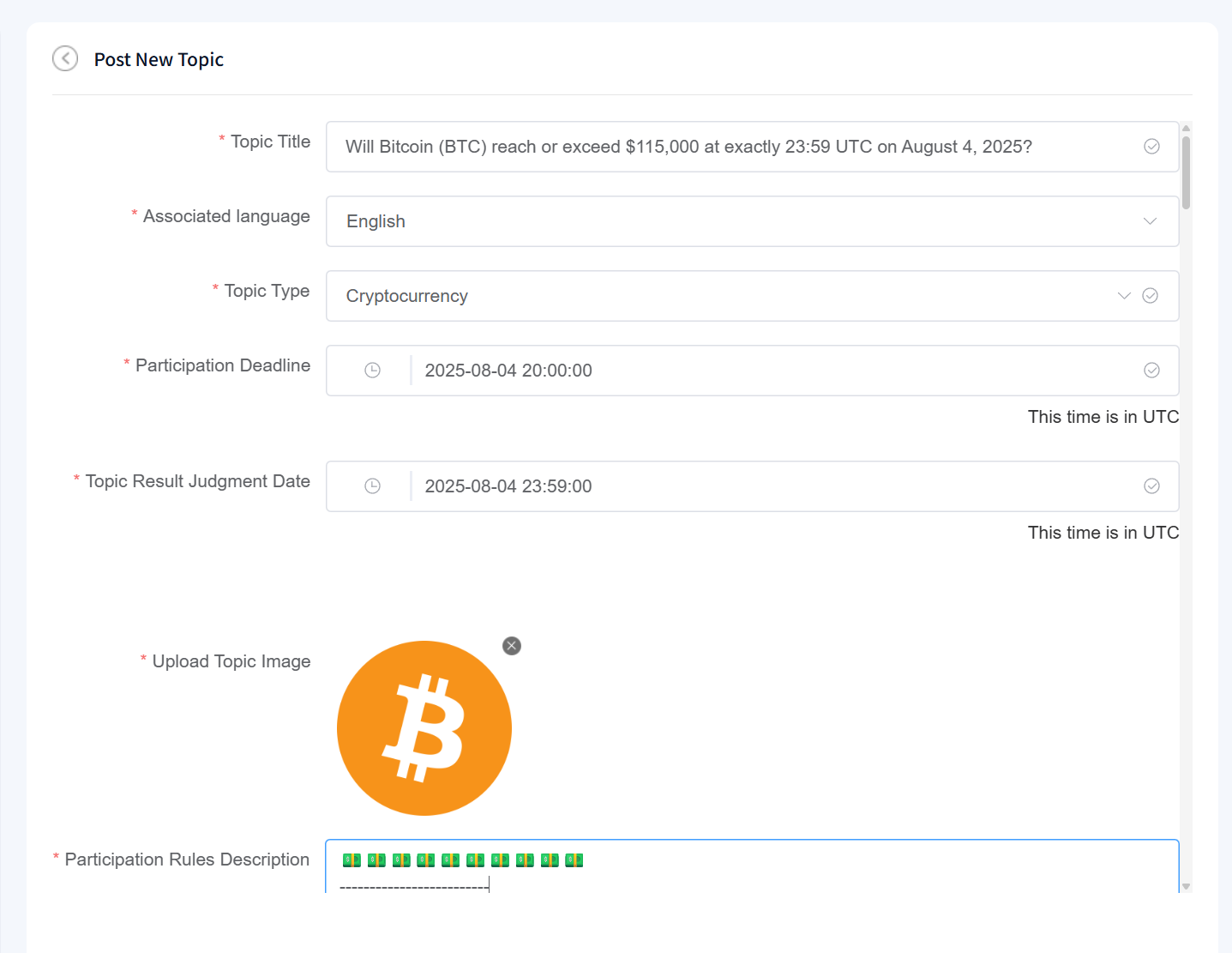Click 'This time is in UTC' under Judgment Date
Image resolution: width=1232 pixels, height=953 pixels.
pyautogui.click(x=1103, y=533)
